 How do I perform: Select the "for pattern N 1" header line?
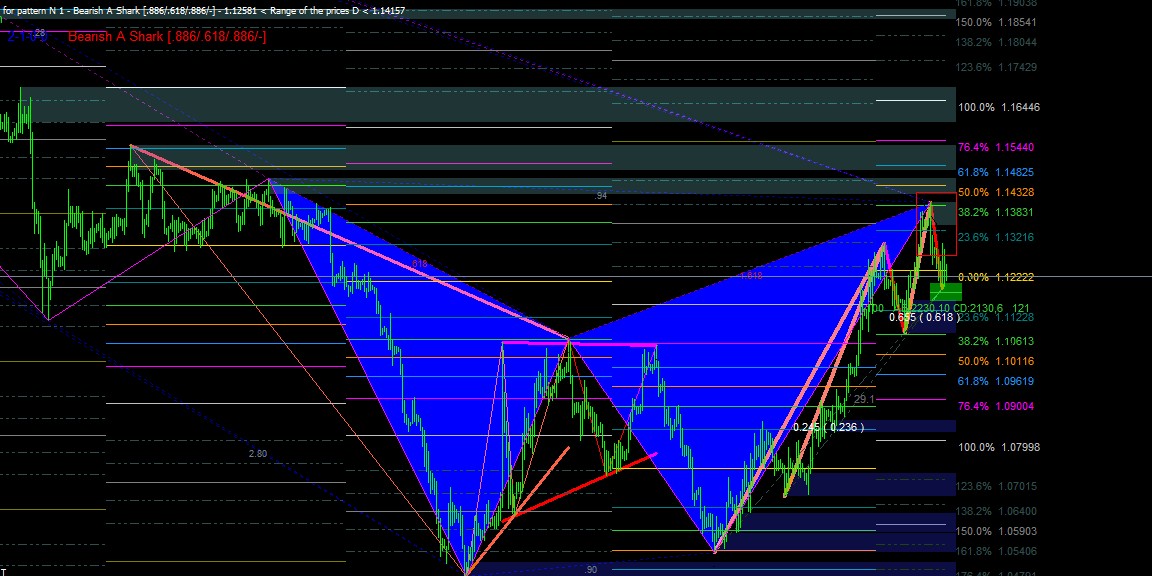(204, 11)
